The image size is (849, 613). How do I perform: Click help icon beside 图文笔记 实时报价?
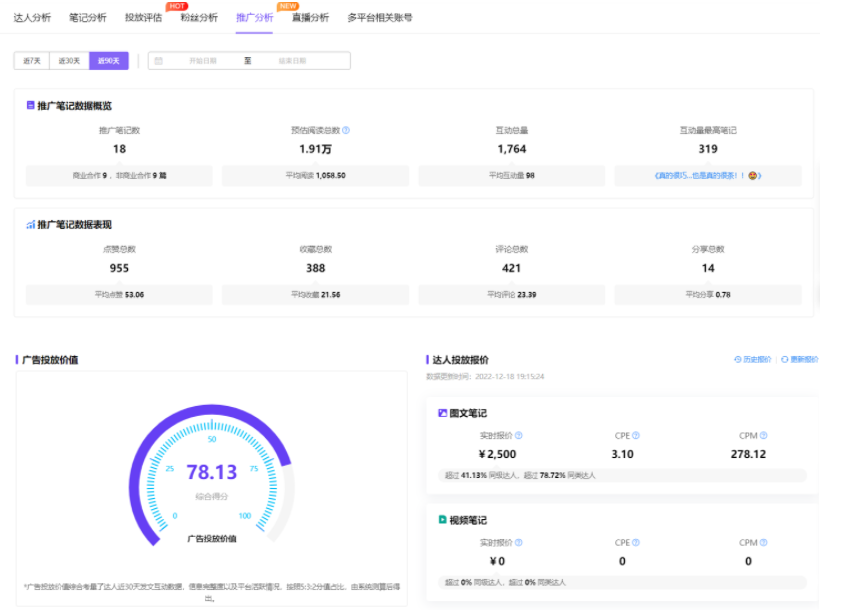pyautogui.click(x=518, y=436)
